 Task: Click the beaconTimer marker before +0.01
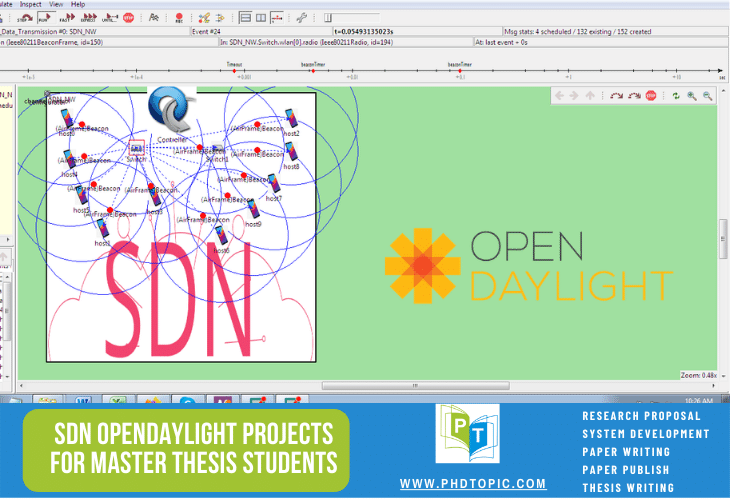313,70
